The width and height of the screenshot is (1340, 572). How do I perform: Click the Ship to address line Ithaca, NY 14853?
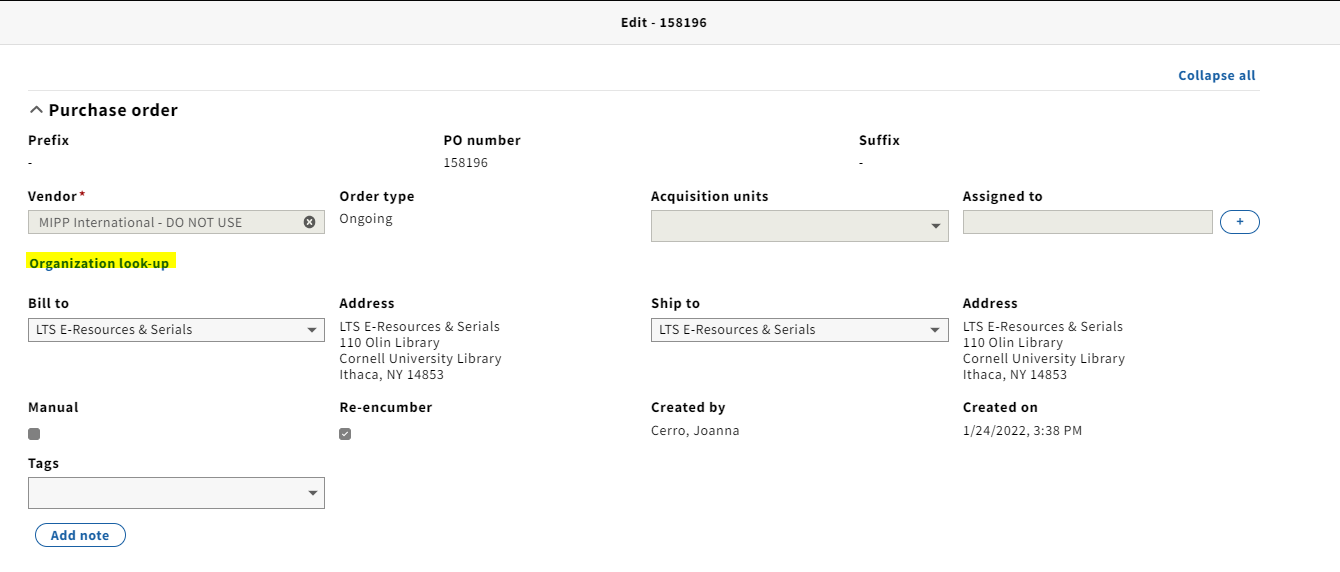pyautogui.click(x=1015, y=374)
